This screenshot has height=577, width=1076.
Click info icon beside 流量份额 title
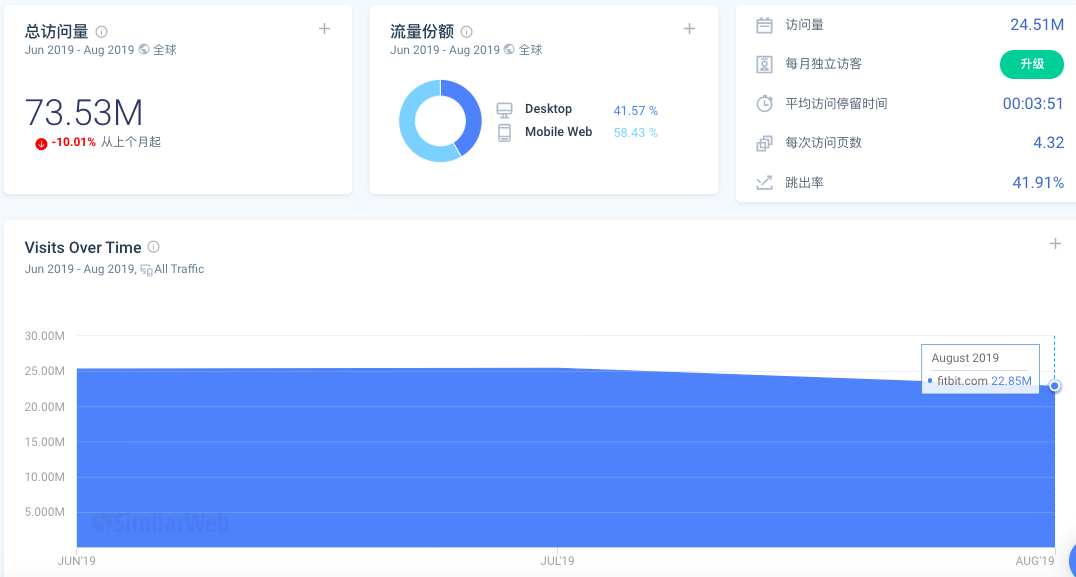pyautogui.click(x=467, y=32)
